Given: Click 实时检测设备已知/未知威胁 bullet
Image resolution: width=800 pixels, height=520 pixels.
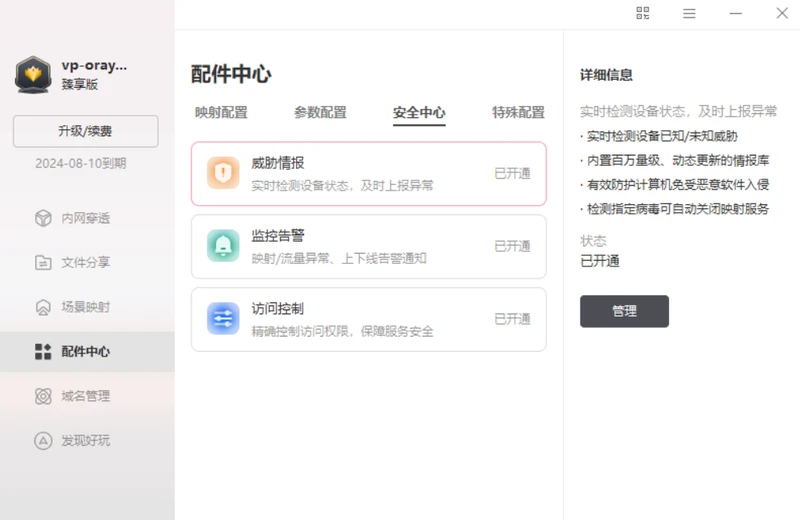Looking at the screenshot, I should pyautogui.click(x=659, y=136).
